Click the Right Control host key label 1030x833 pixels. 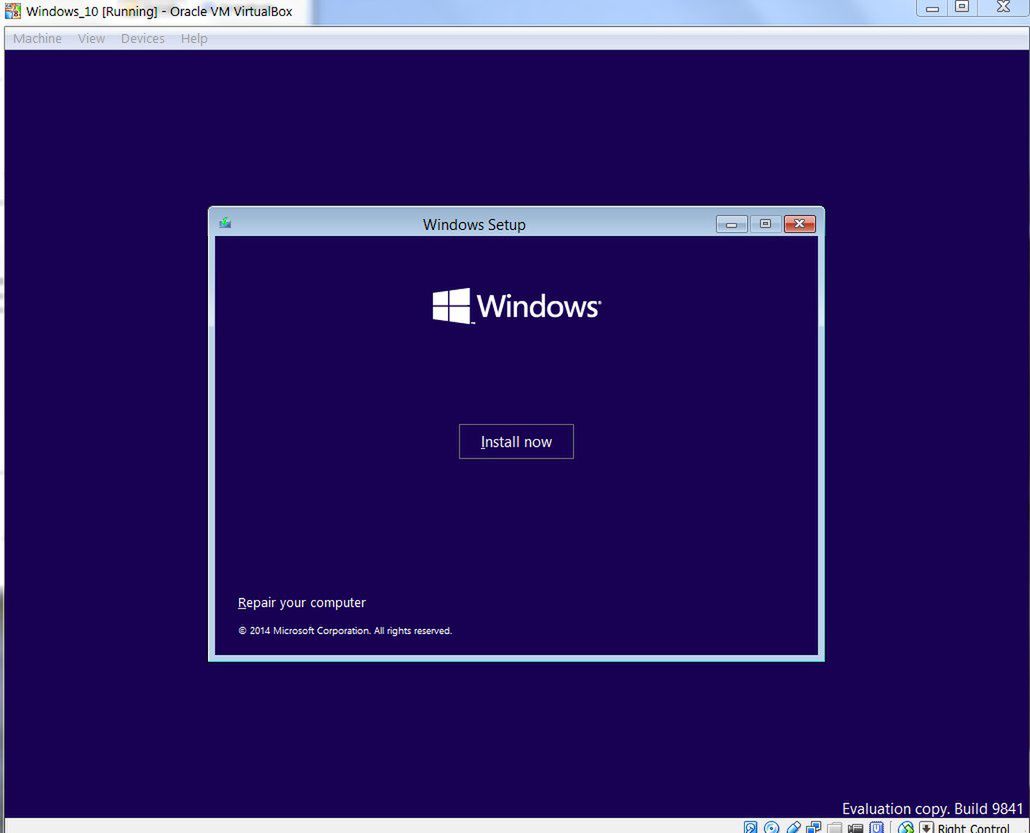click(x=974, y=828)
